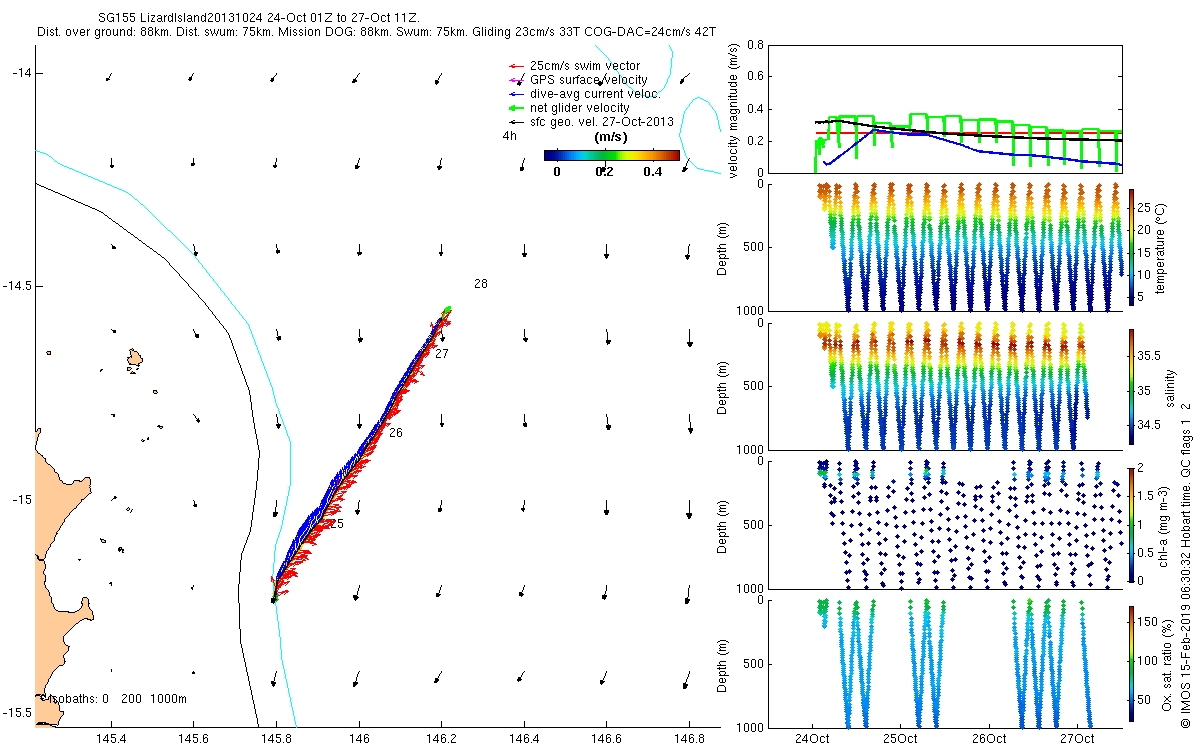Click the map longitude tick '146.2'

tap(441, 740)
